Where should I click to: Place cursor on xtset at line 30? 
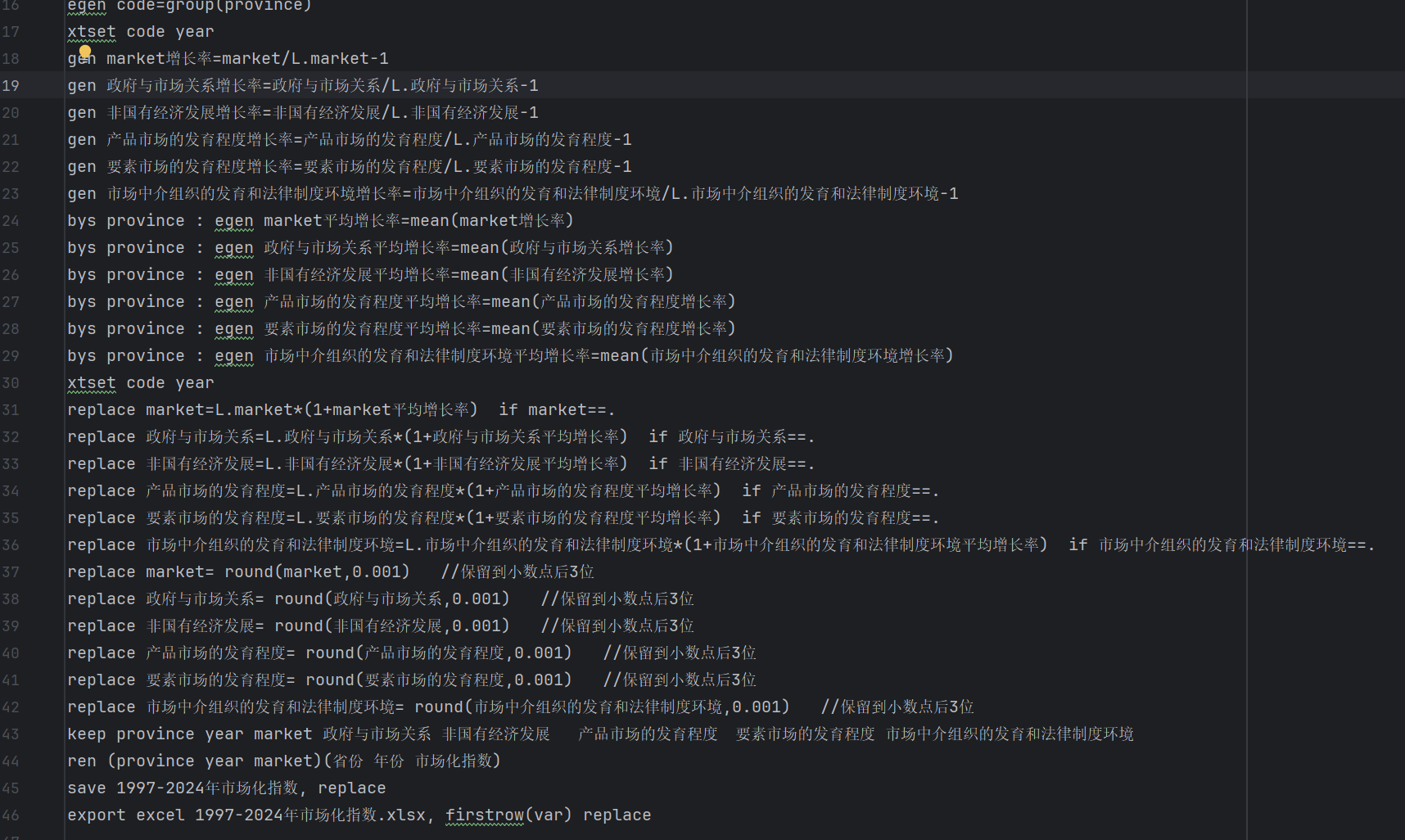pyautogui.click(x=92, y=383)
